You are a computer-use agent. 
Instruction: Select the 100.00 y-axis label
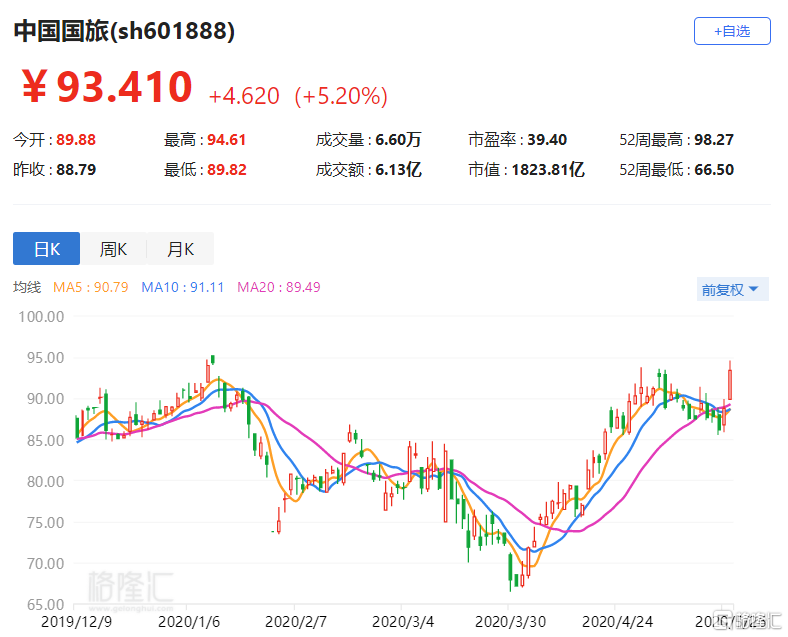pos(41,316)
